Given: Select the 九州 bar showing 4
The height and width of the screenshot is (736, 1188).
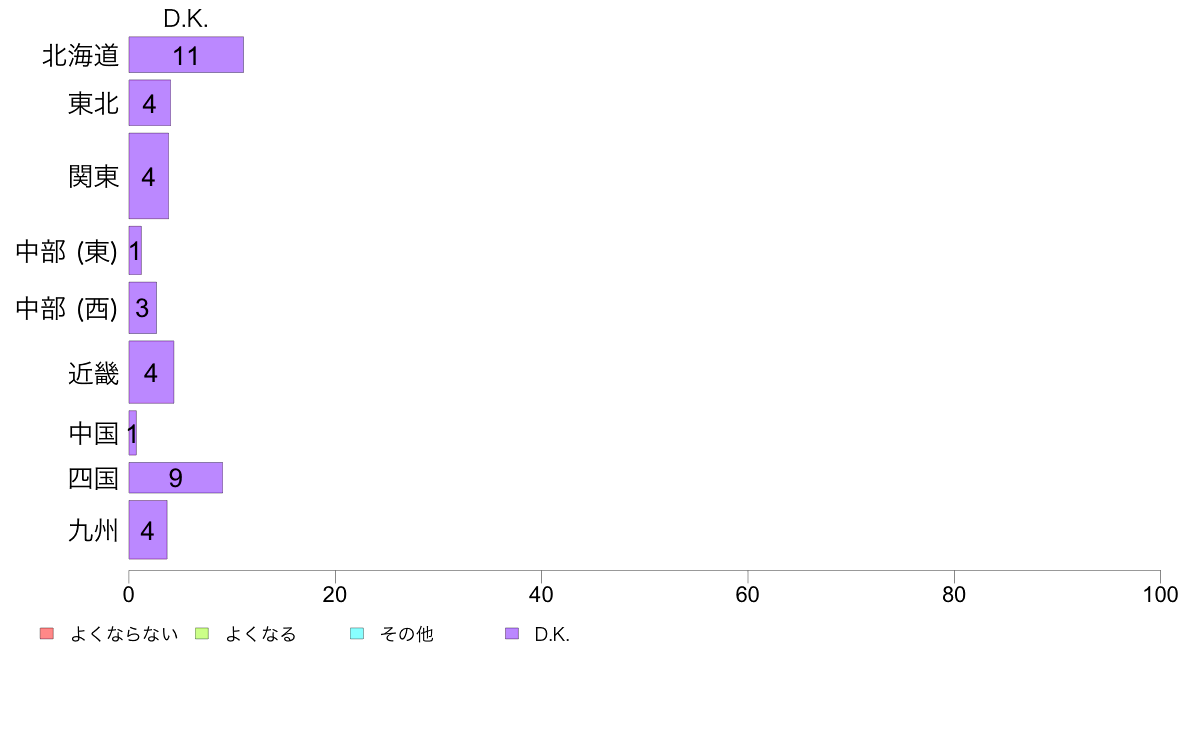Looking at the screenshot, I should click(148, 530).
